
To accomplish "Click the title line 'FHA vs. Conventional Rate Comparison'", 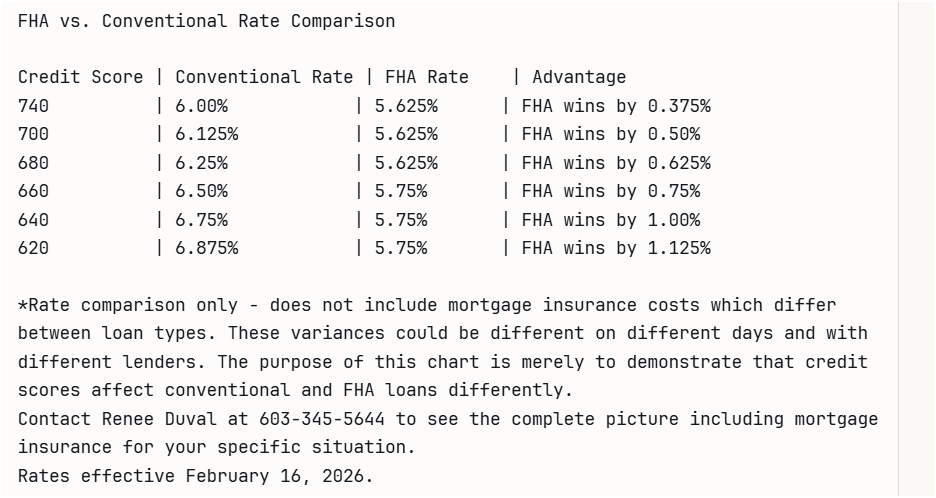I will (206, 21).
